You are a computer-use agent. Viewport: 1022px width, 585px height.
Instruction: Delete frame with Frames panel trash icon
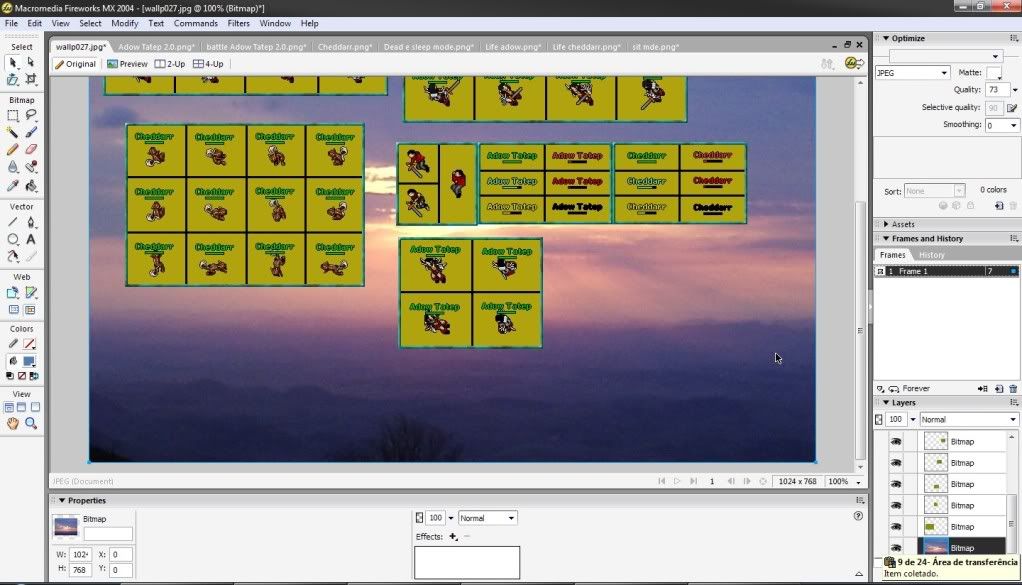coord(1012,389)
